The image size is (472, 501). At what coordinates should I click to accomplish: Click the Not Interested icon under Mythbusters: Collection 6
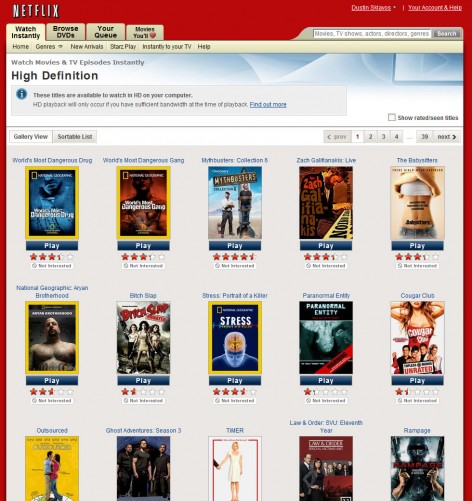[217, 266]
